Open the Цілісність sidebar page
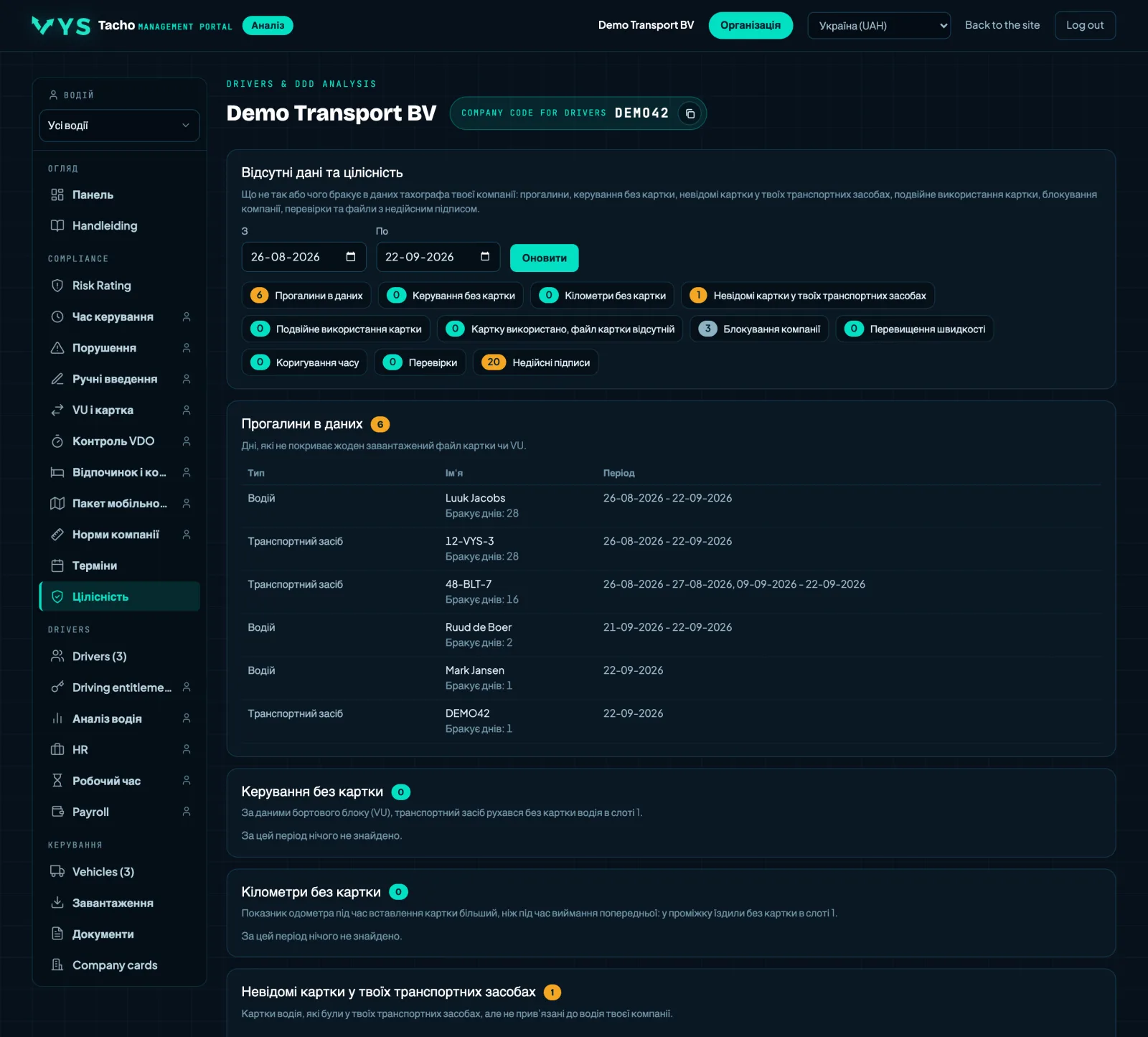Viewport: 1148px width, 1037px height. coord(119,596)
